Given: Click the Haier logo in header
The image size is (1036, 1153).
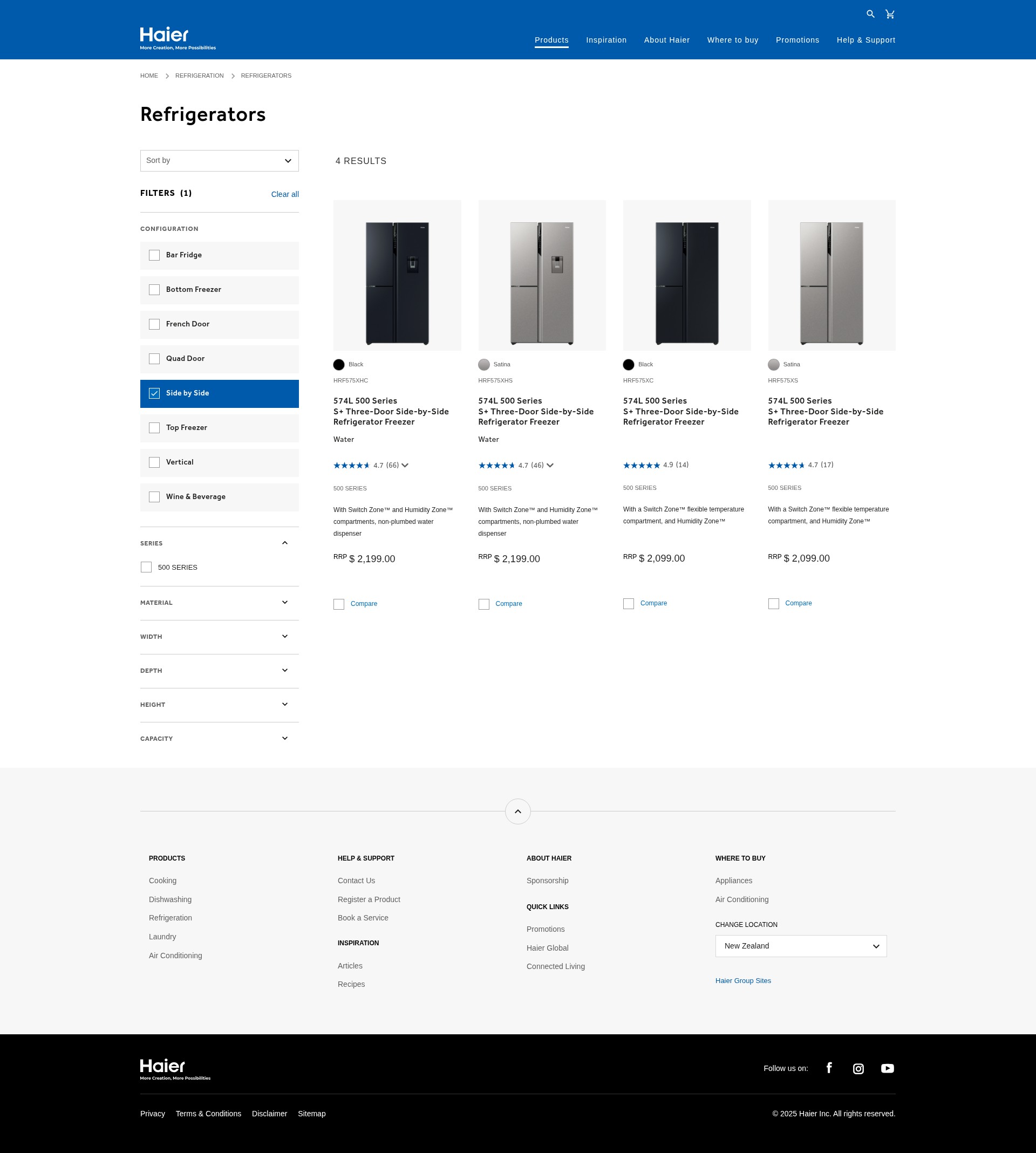Looking at the screenshot, I should (x=178, y=38).
